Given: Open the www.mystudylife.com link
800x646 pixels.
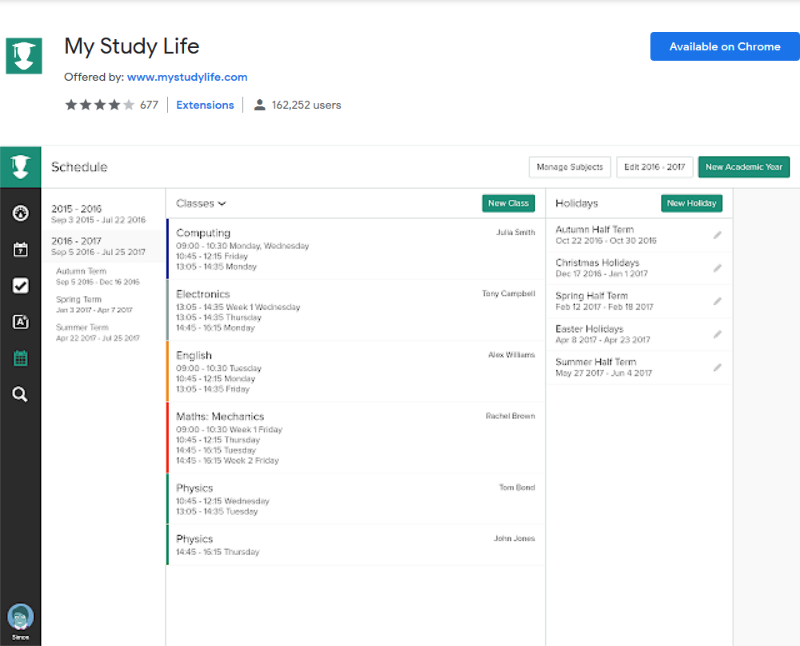Looking at the screenshot, I should tap(187, 77).
